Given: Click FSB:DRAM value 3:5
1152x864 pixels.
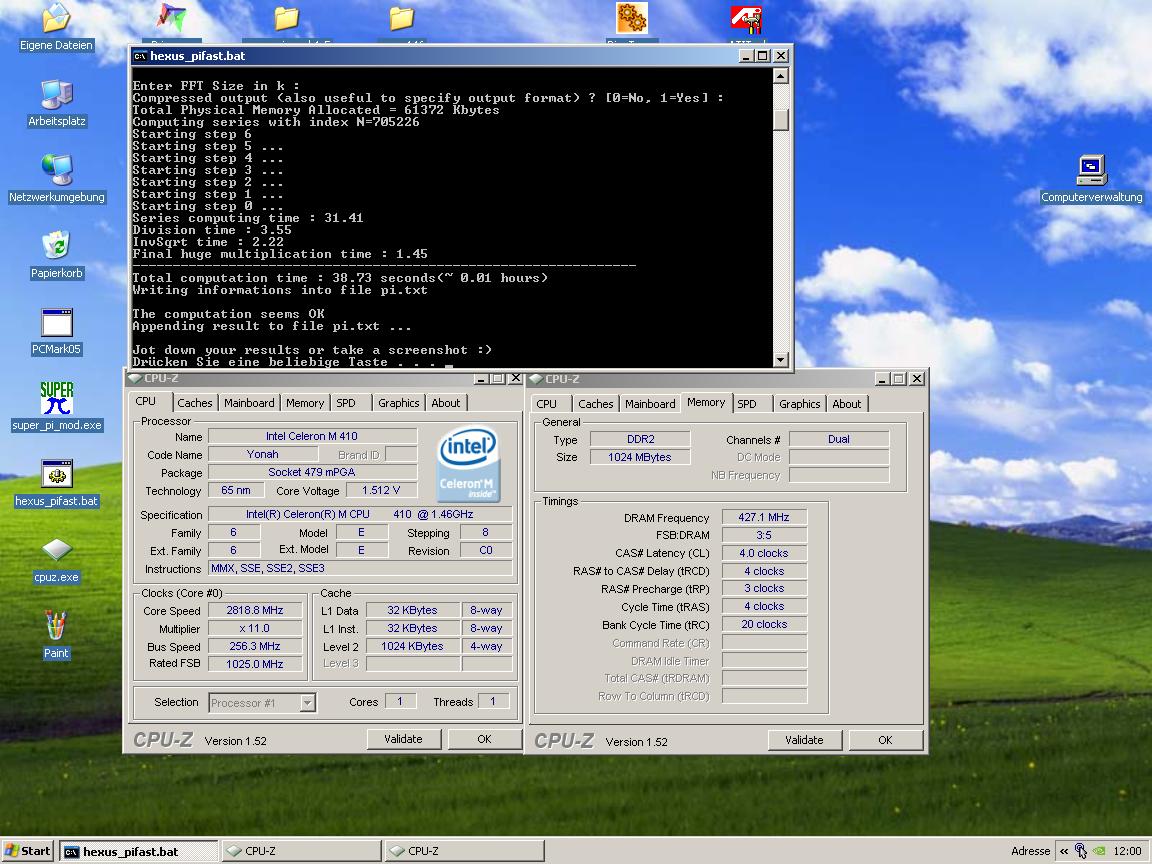Looking at the screenshot, I should click(x=764, y=535).
